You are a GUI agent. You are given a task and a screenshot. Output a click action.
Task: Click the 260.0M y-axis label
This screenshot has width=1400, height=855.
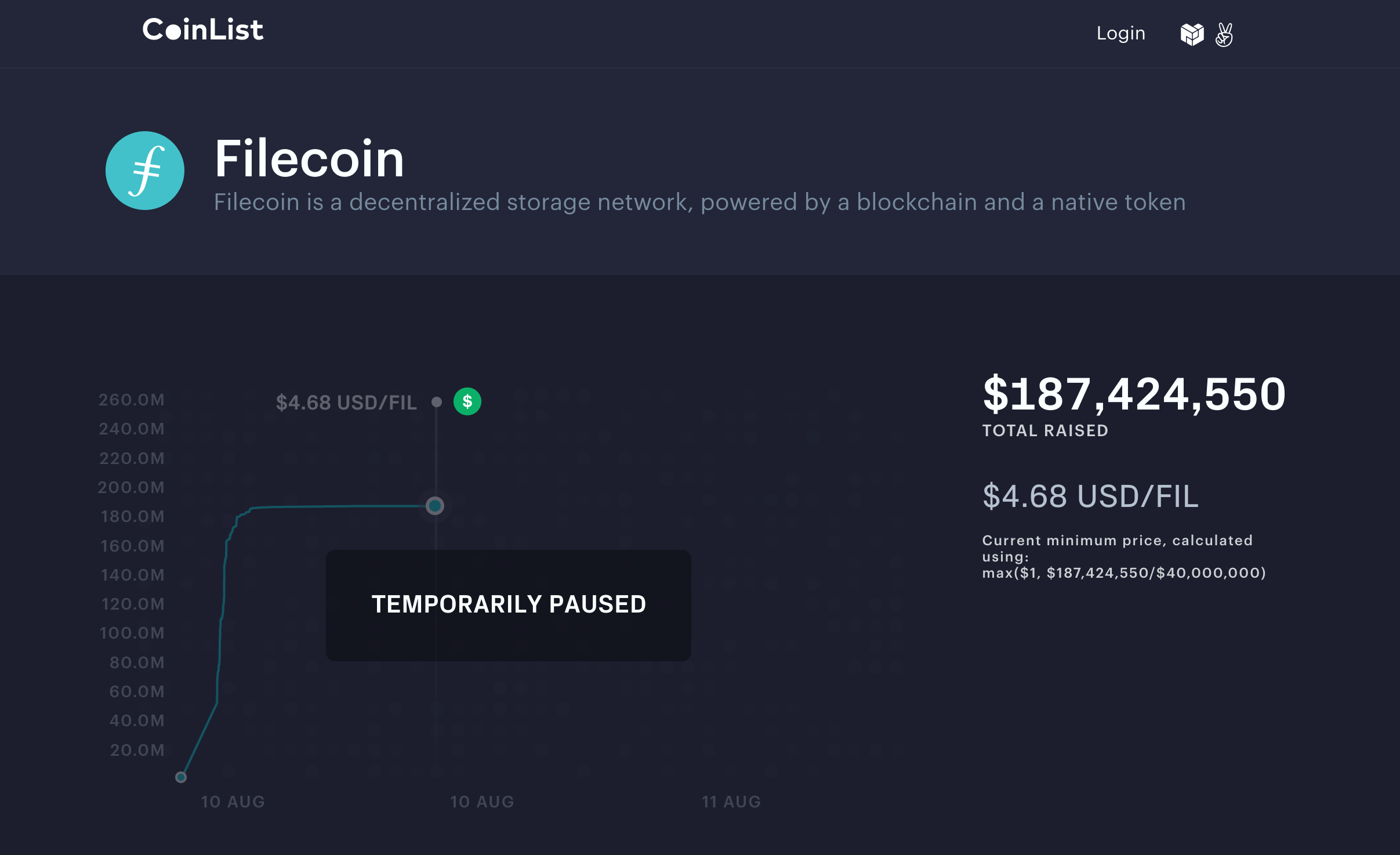tap(132, 400)
